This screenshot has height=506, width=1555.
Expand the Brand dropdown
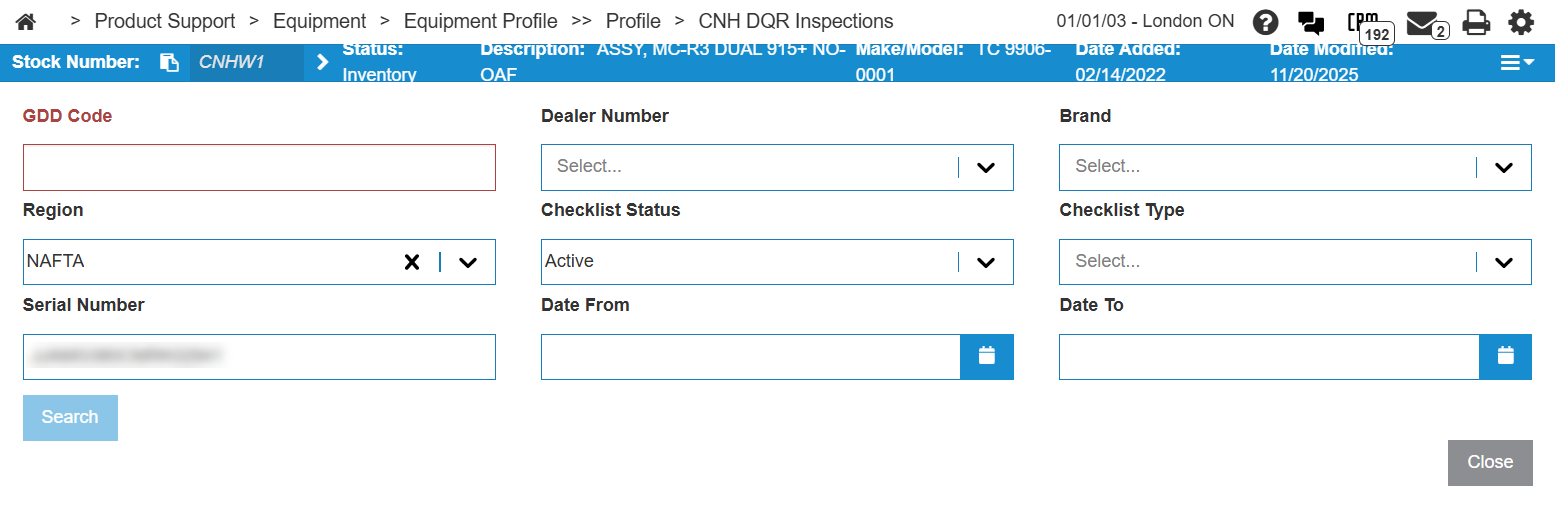tap(1503, 167)
